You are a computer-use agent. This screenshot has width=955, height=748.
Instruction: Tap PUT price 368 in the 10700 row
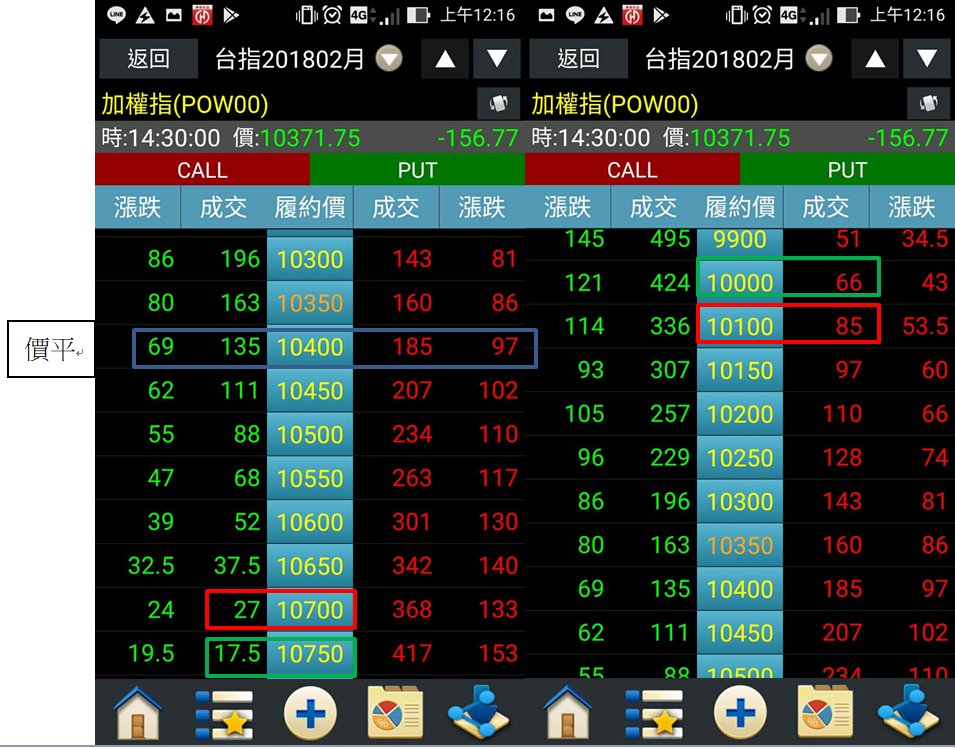click(412, 610)
